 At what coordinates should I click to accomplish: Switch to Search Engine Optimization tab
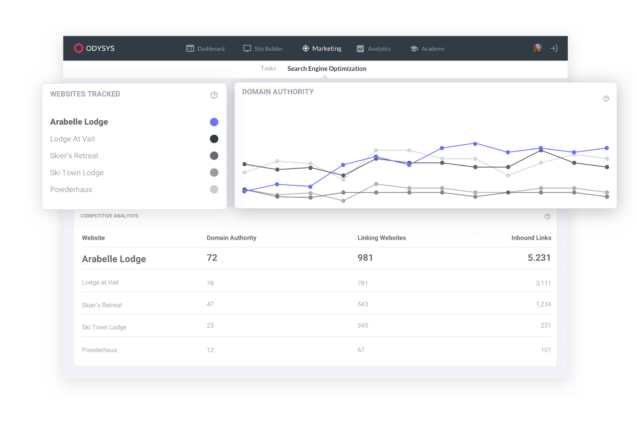pos(327,69)
